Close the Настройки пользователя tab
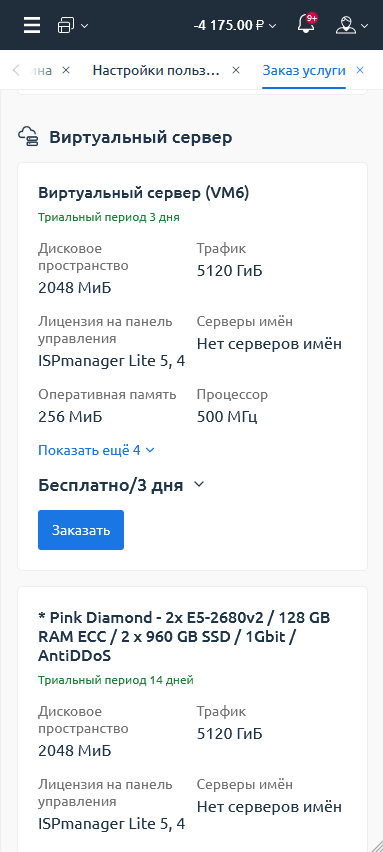383x852 pixels. (x=236, y=70)
